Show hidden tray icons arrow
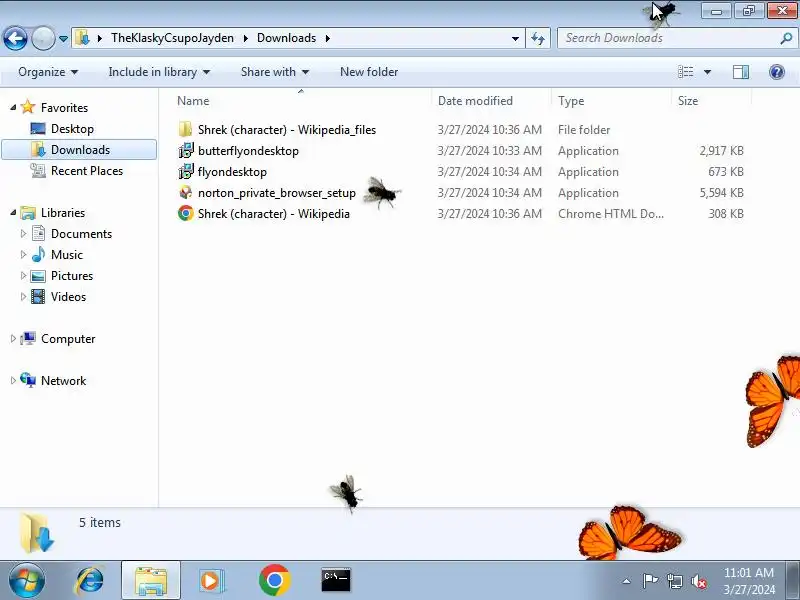The width and height of the screenshot is (800, 600). point(627,581)
